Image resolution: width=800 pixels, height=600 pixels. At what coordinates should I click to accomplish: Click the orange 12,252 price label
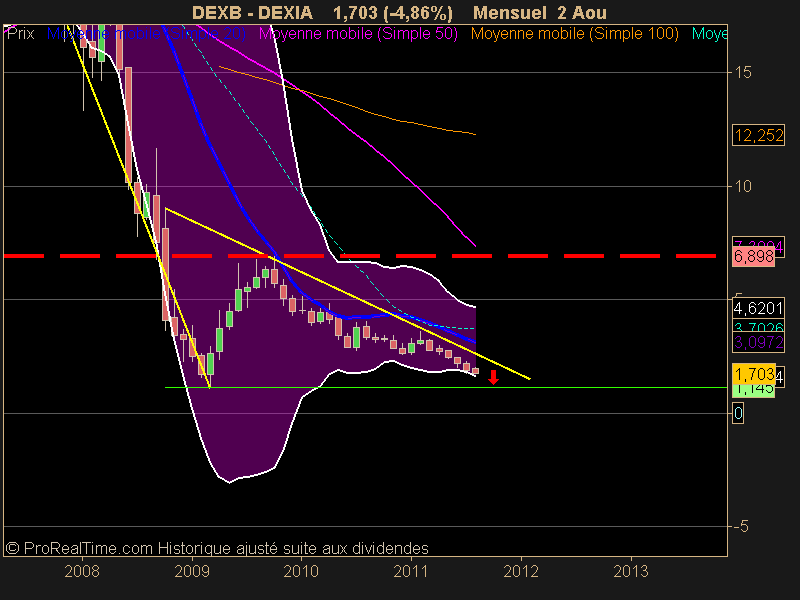[758, 135]
